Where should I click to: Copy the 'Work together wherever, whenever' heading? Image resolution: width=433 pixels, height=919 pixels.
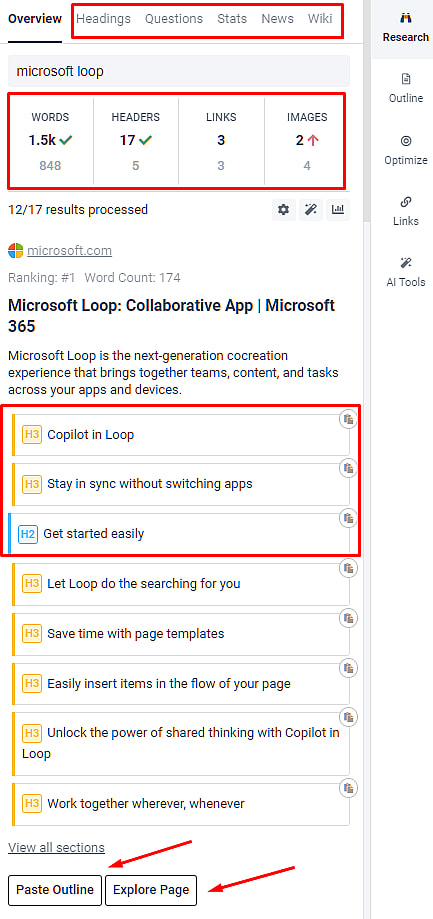coord(348,787)
